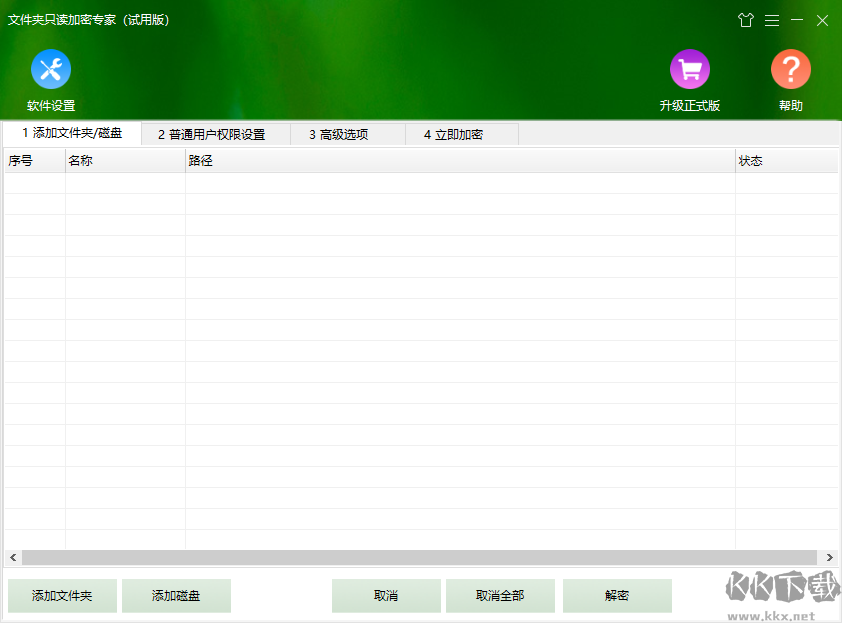Close the application window
Screen dimensions: 842x623
pyautogui.click(x=822, y=20)
